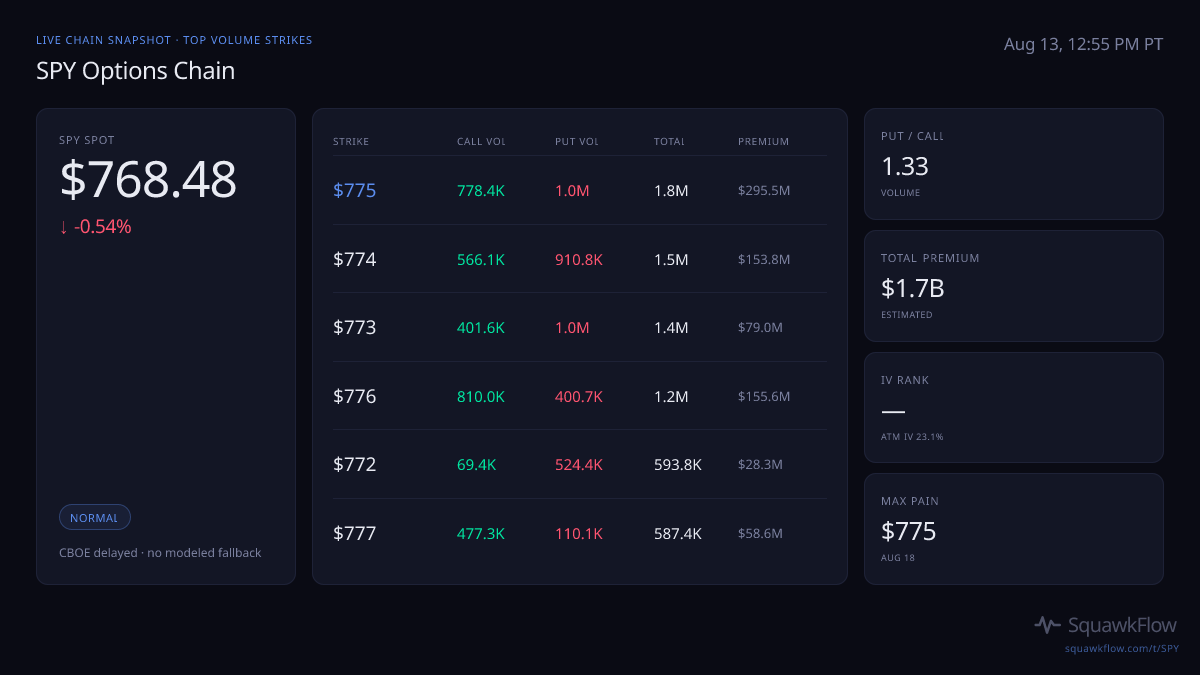Viewport: 1200px width, 675px height.
Task: Click the CBOE delayed notice text
Action: pyautogui.click(x=160, y=552)
